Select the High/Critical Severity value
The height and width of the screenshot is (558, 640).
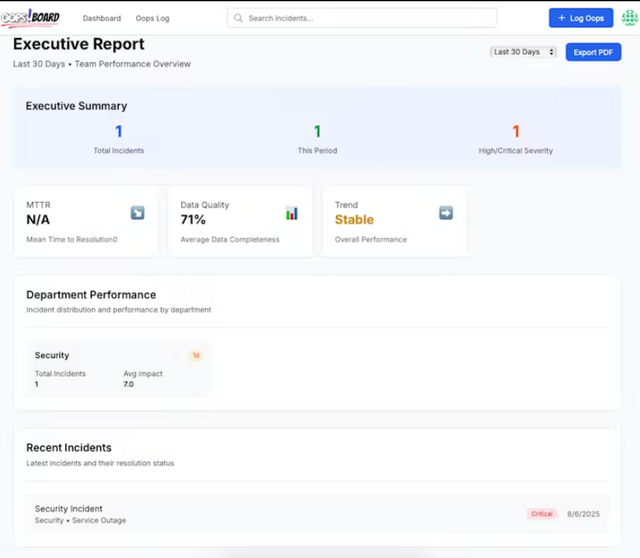coord(516,131)
